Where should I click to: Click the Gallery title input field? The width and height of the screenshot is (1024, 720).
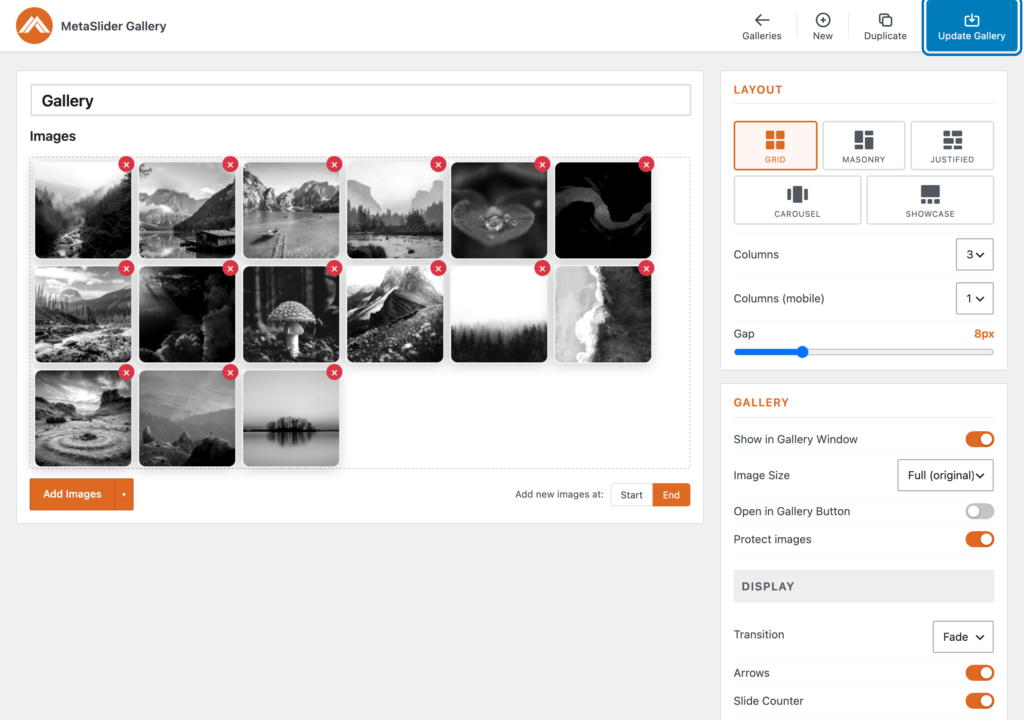tap(360, 101)
